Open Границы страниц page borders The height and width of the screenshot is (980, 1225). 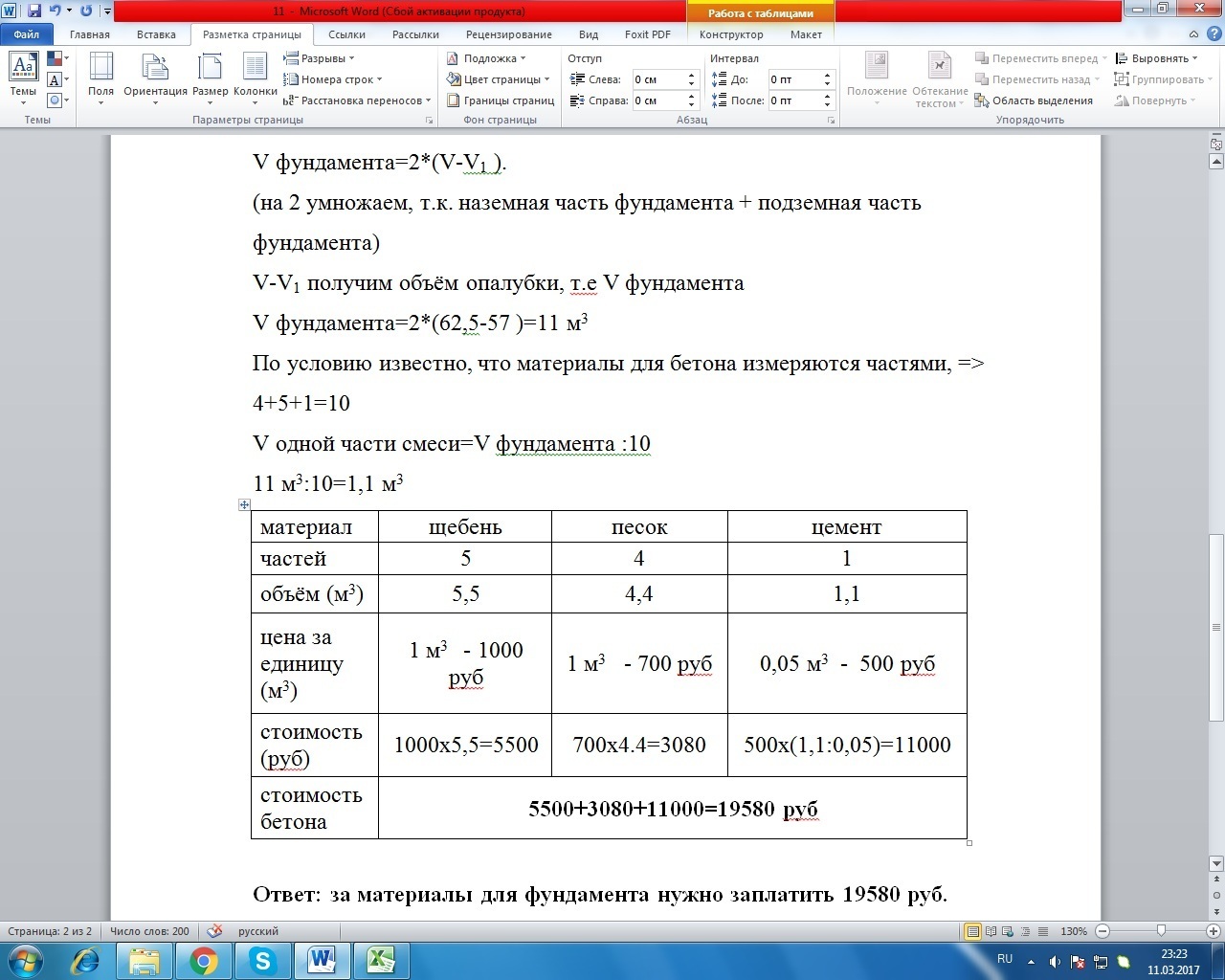[501, 100]
